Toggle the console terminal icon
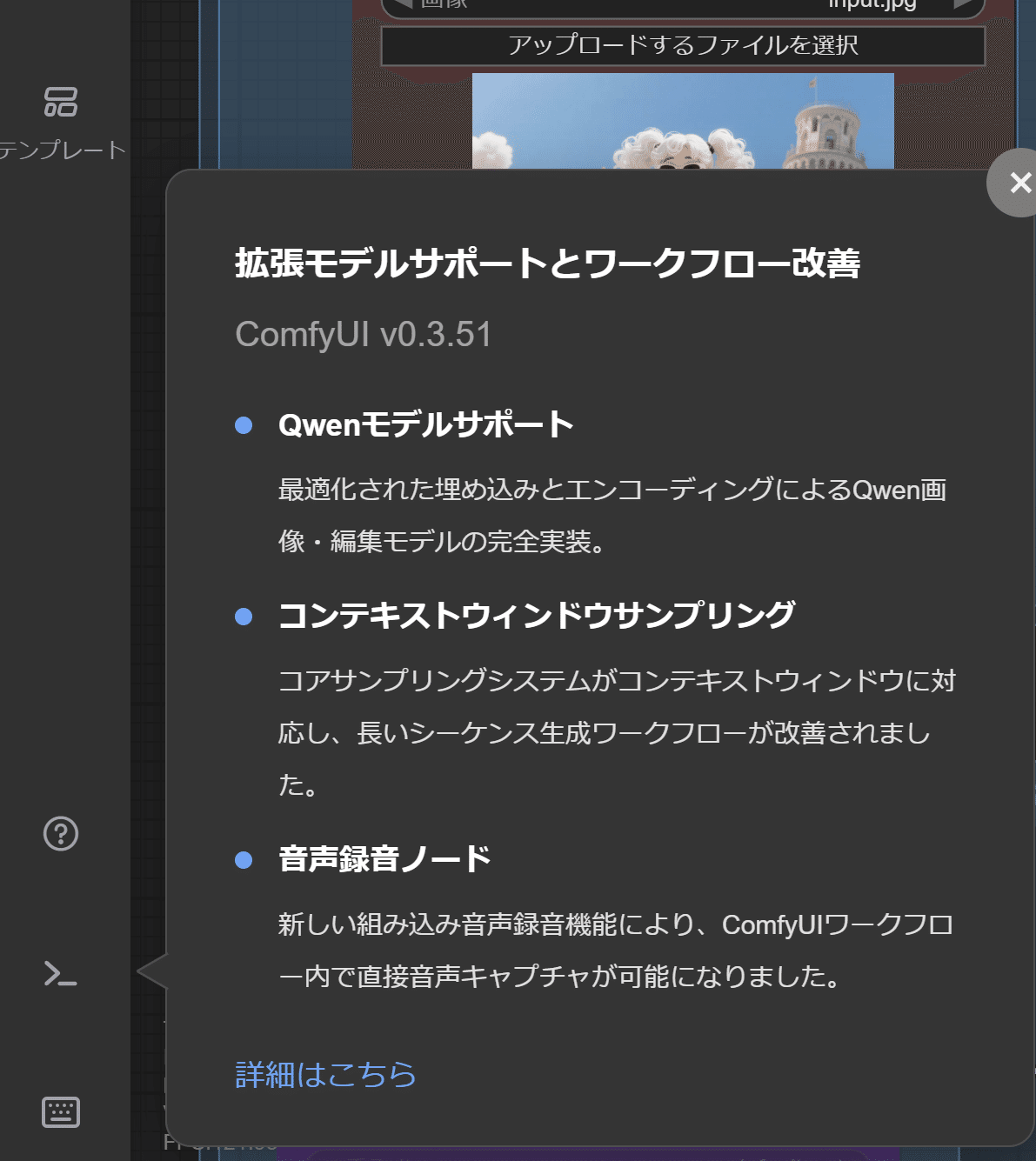The height and width of the screenshot is (1161, 1036). click(61, 973)
